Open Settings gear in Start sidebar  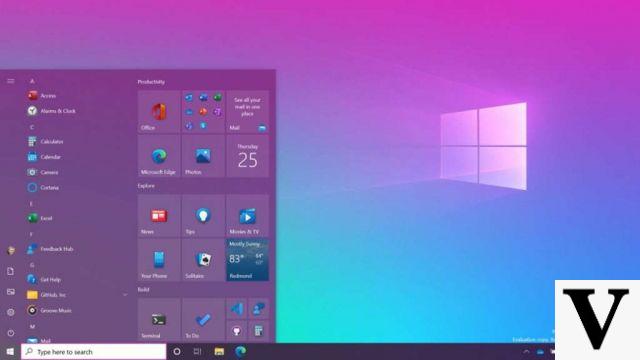tap(11, 312)
